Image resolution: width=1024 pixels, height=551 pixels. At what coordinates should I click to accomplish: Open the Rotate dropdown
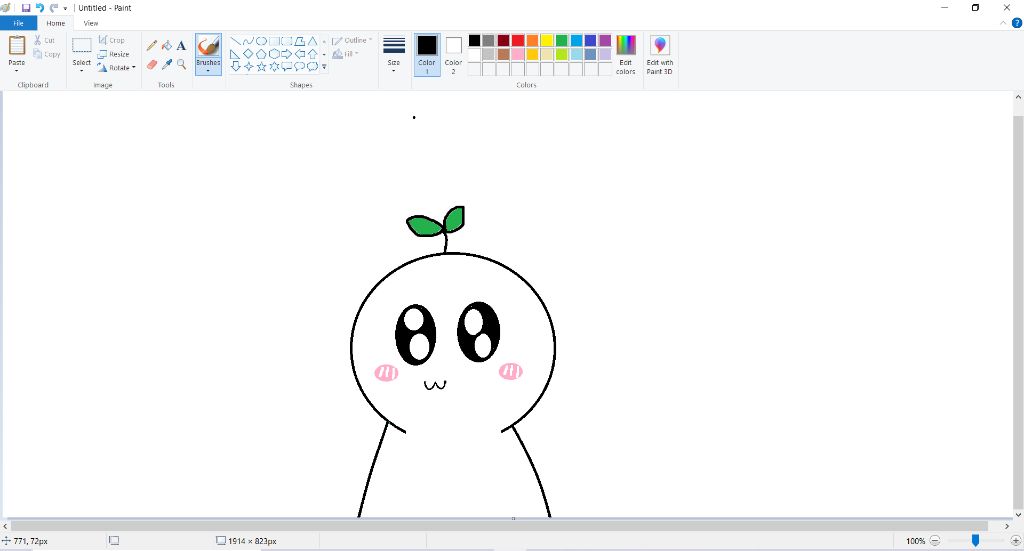116,68
